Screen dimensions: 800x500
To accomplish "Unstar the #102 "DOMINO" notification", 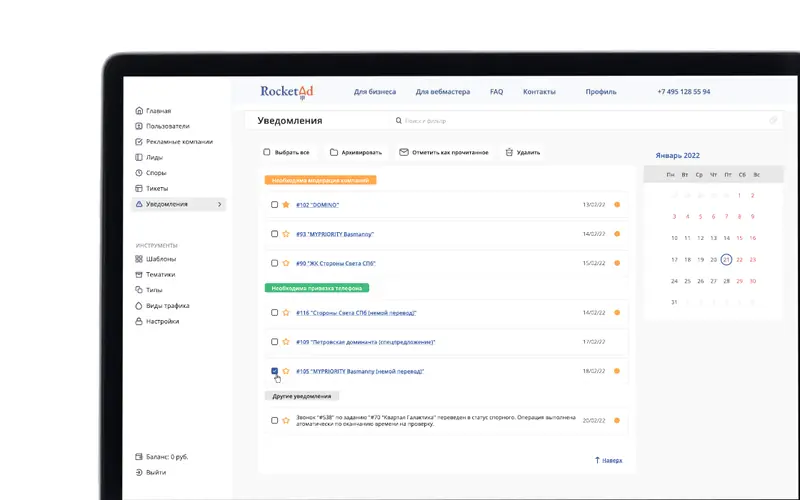I will point(286,205).
